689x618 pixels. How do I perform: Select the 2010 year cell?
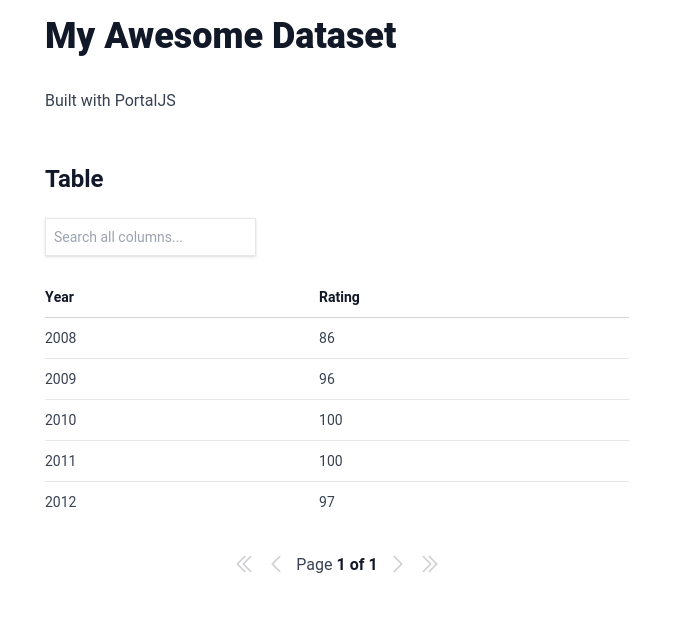point(61,420)
